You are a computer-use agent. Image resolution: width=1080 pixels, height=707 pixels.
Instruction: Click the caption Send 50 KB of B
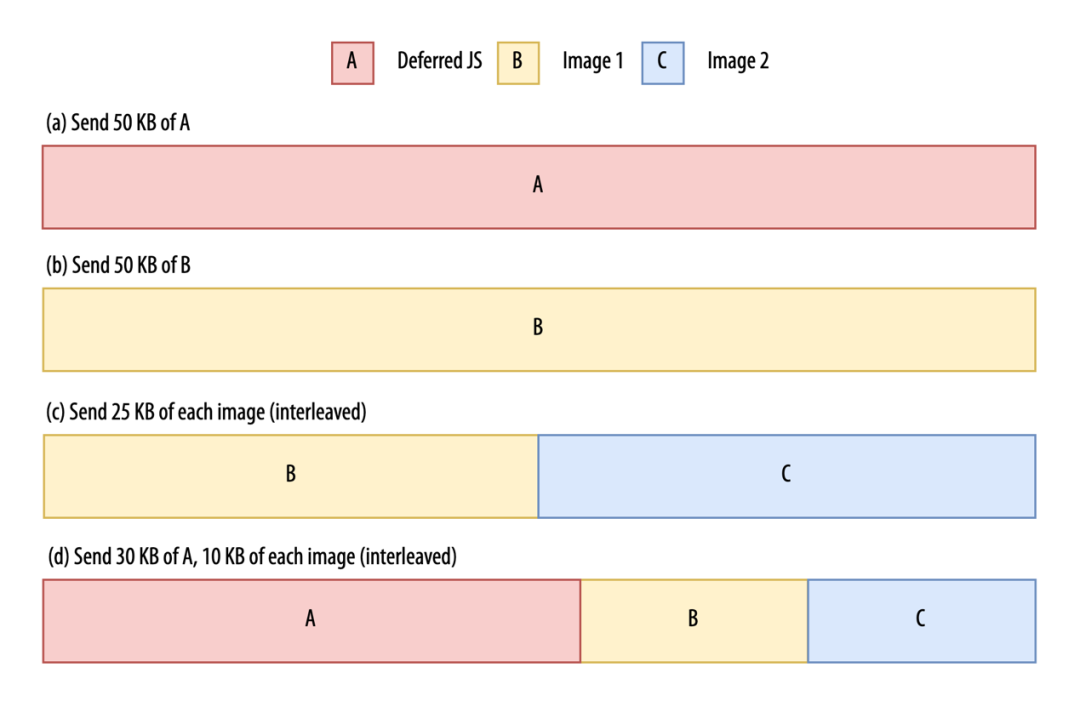pos(119,266)
